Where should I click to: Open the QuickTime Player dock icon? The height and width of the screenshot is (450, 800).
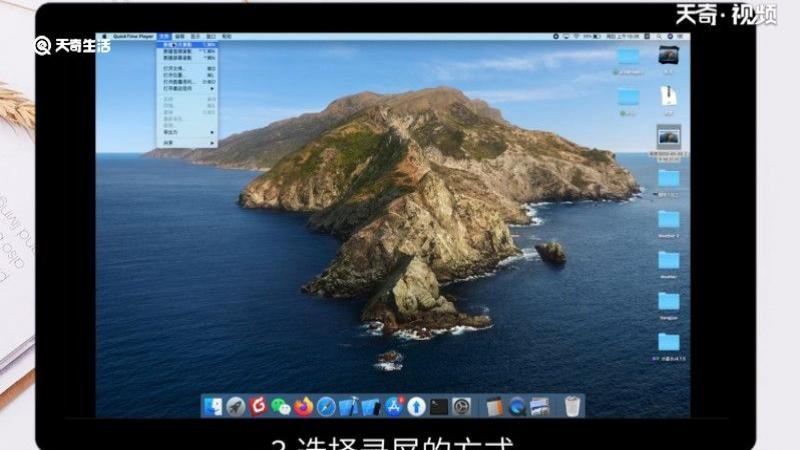517,407
